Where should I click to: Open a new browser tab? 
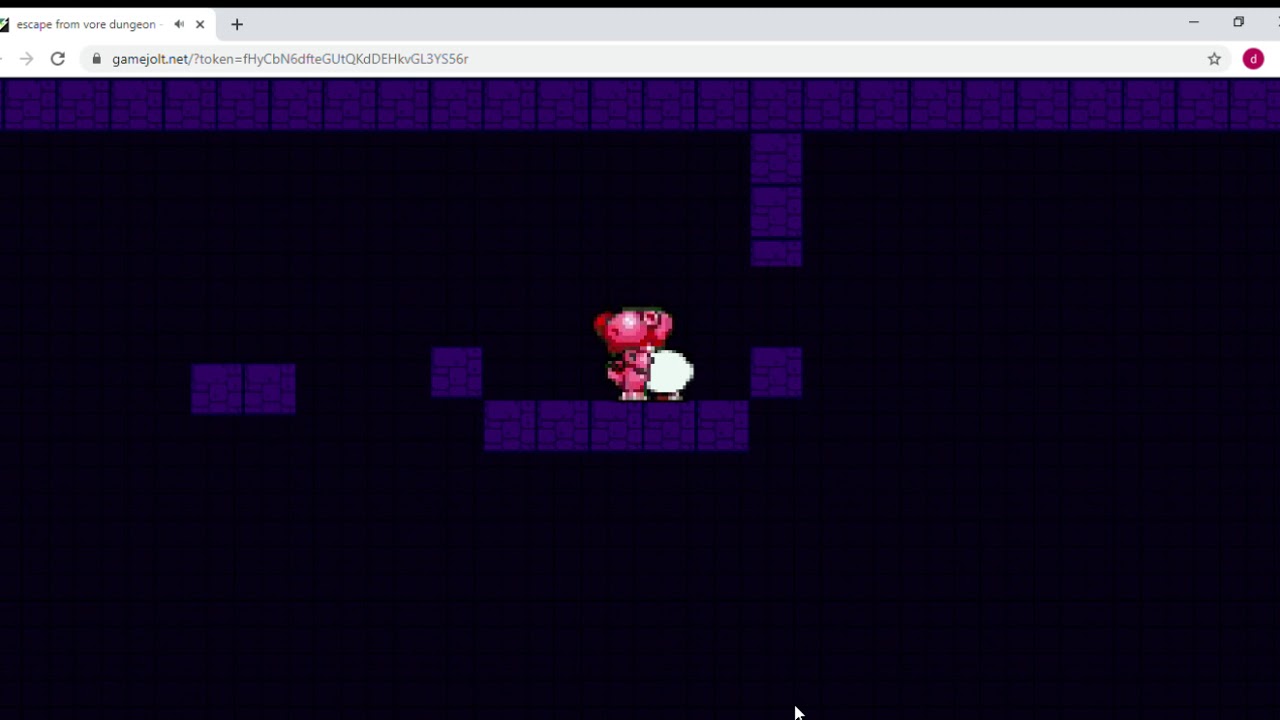tap(237, 24)
